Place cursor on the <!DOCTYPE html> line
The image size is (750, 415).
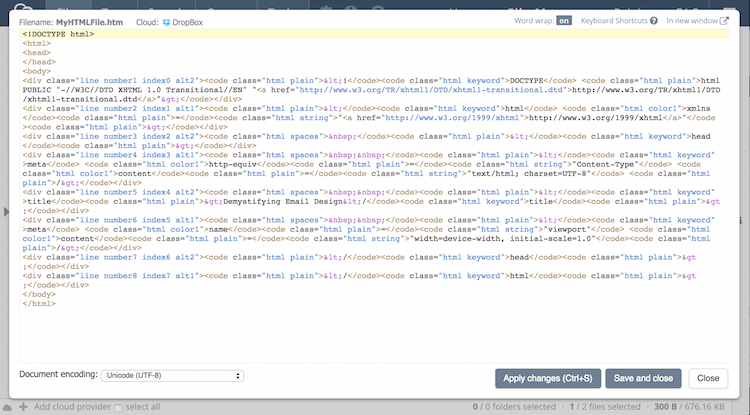(x=58, y=34)
